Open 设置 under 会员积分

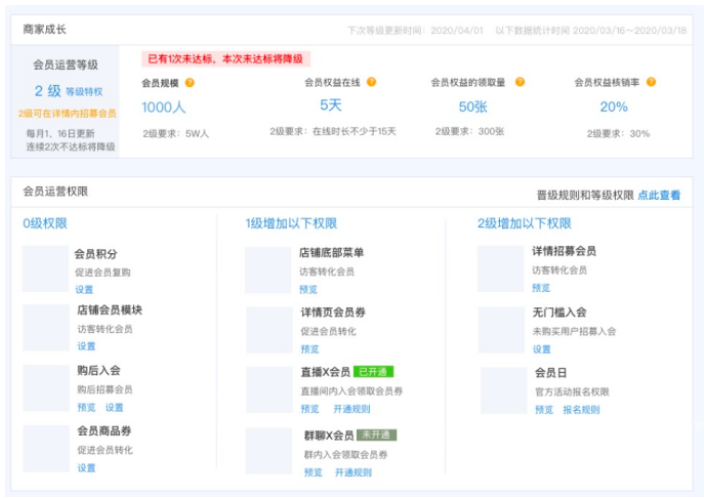86,290
